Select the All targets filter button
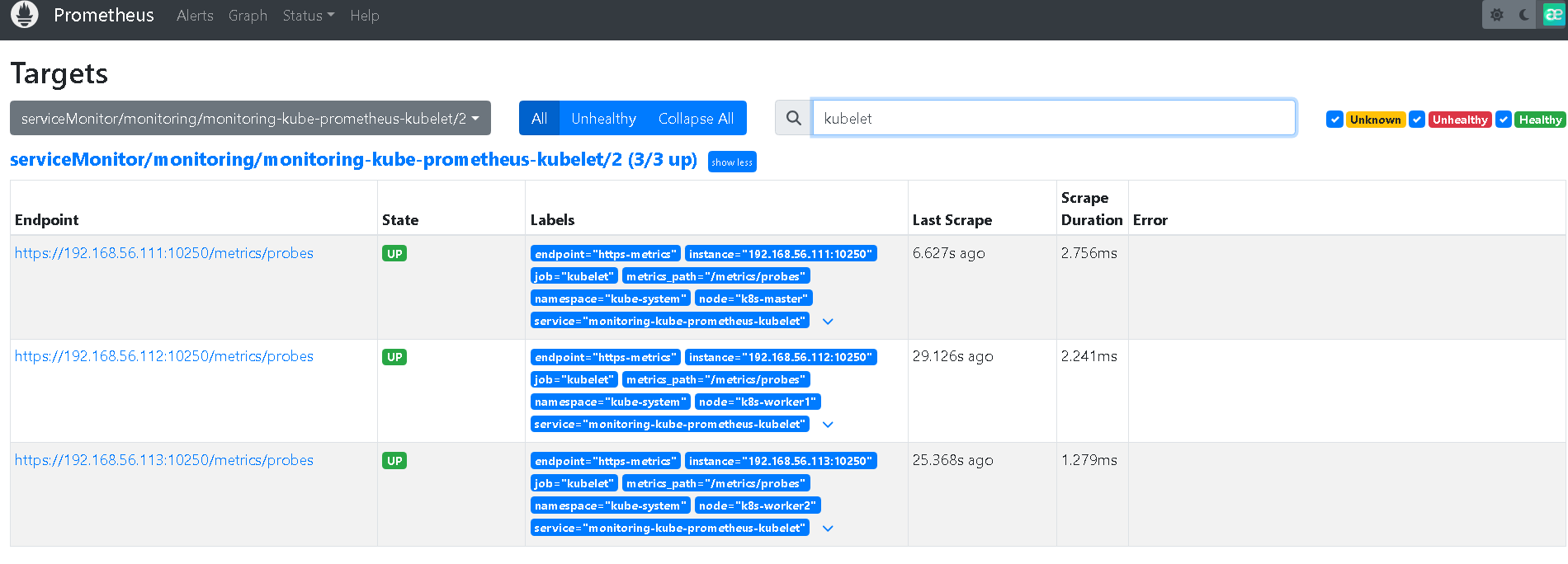This screenshot has height=564, width=1568. (x=539, y=118)
